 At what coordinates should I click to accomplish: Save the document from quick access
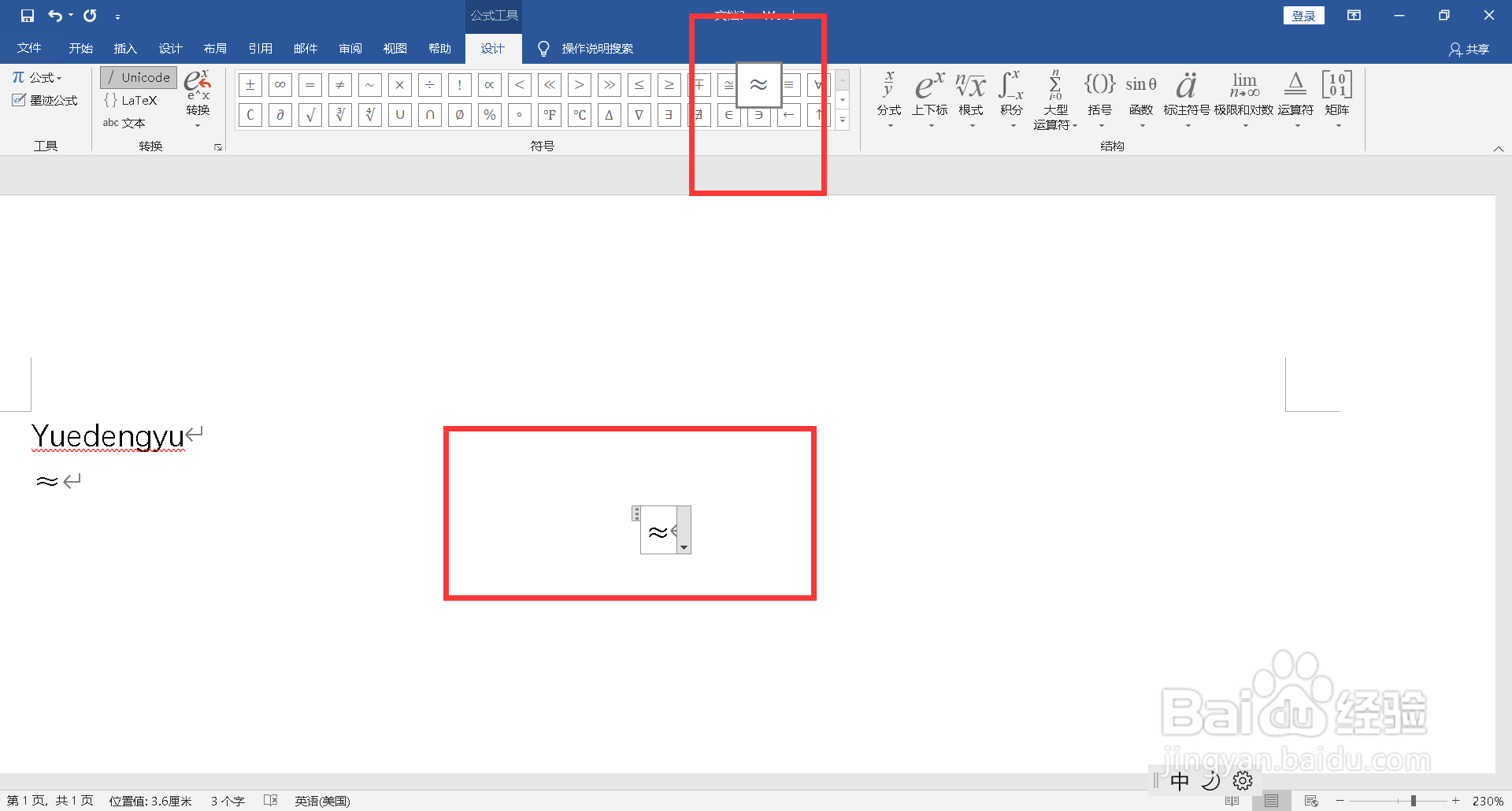coord(28,16)
